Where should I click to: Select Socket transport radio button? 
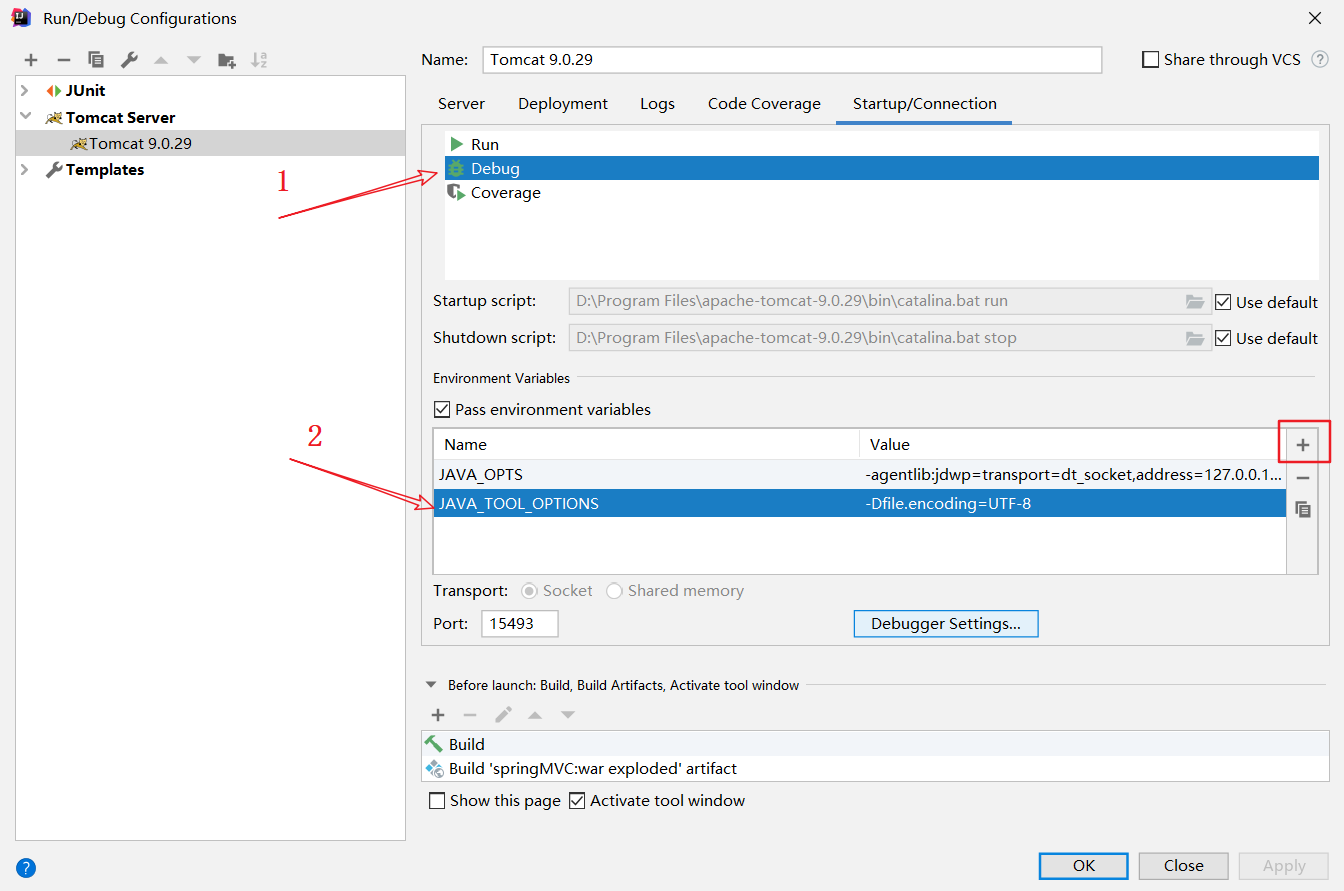[529, 591]
